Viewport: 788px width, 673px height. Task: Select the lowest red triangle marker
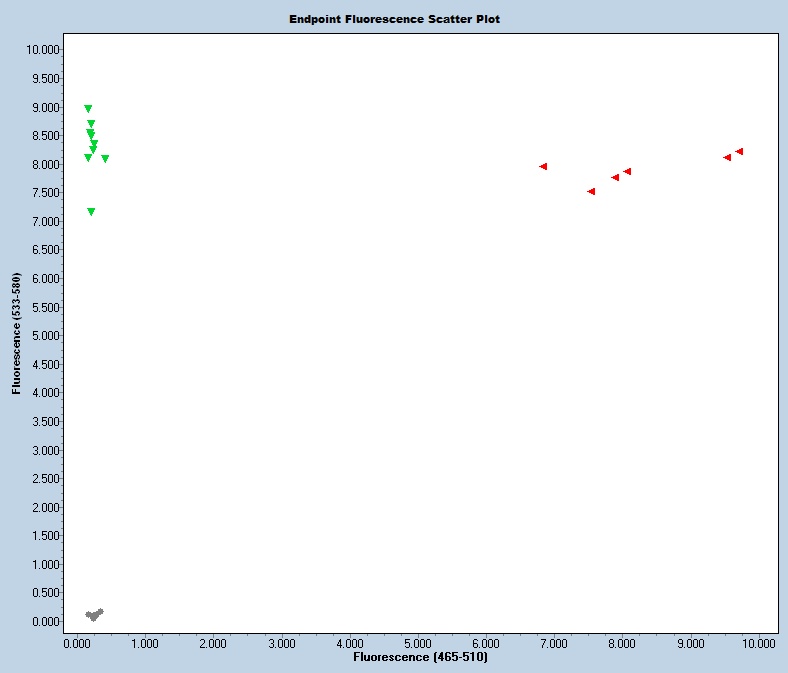[591, 191]
